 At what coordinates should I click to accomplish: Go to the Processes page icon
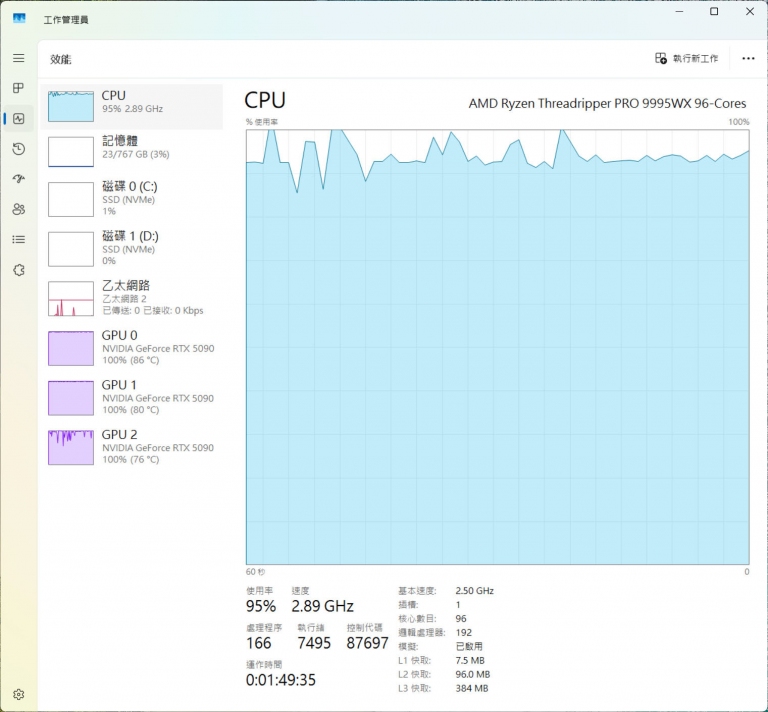(x=18, y=89)
